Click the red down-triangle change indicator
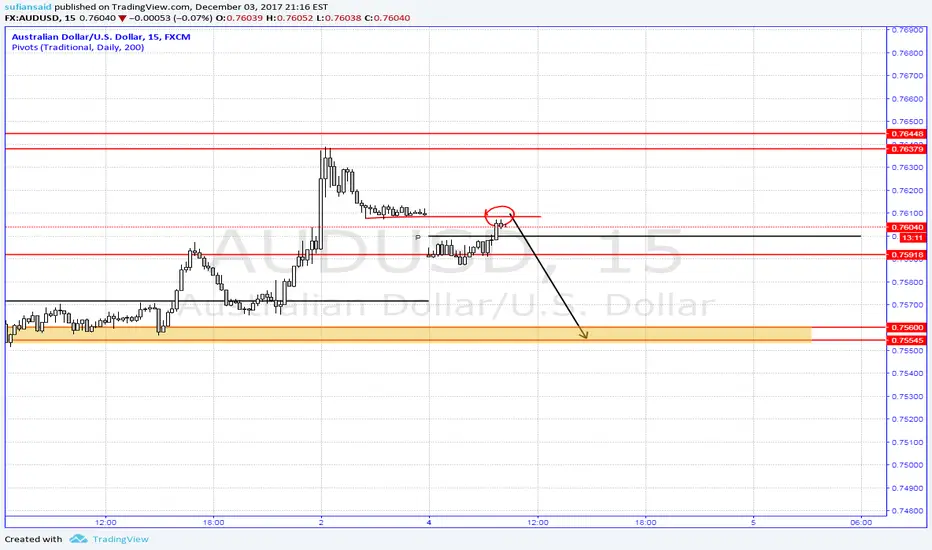The width and height of the screenshot is (932, 550). point(122,18)
